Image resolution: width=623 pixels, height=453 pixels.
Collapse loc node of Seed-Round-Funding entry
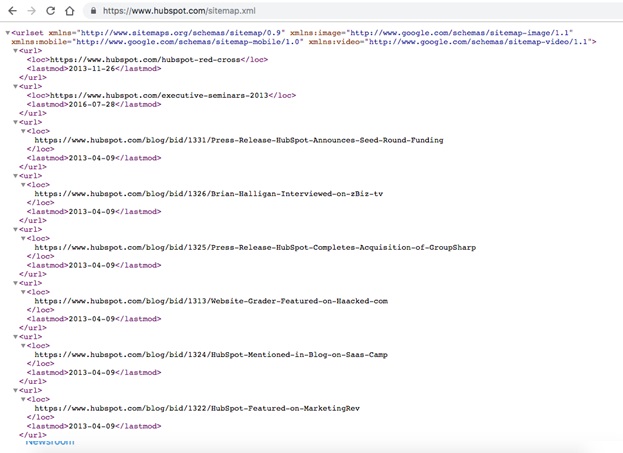click(x=23, y=131)
